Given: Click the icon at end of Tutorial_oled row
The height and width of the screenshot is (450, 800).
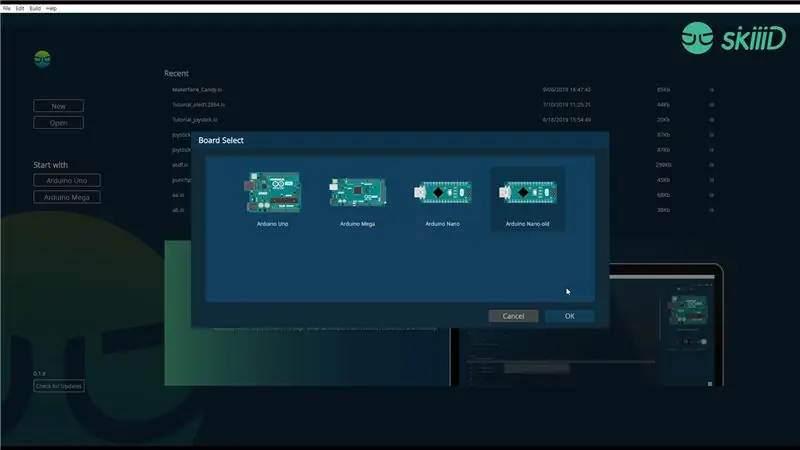Looking at the screenshot, I should pyautogui.click(x=711, y=105).
